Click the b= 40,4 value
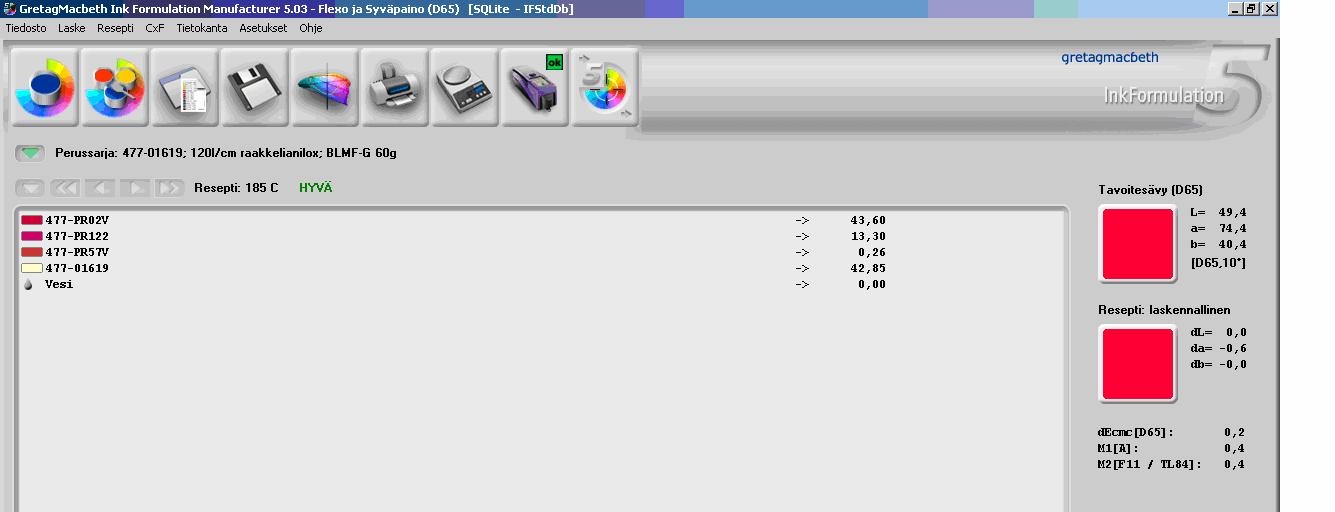Screen dimensions: 1335x512 tap(1218, 244)
